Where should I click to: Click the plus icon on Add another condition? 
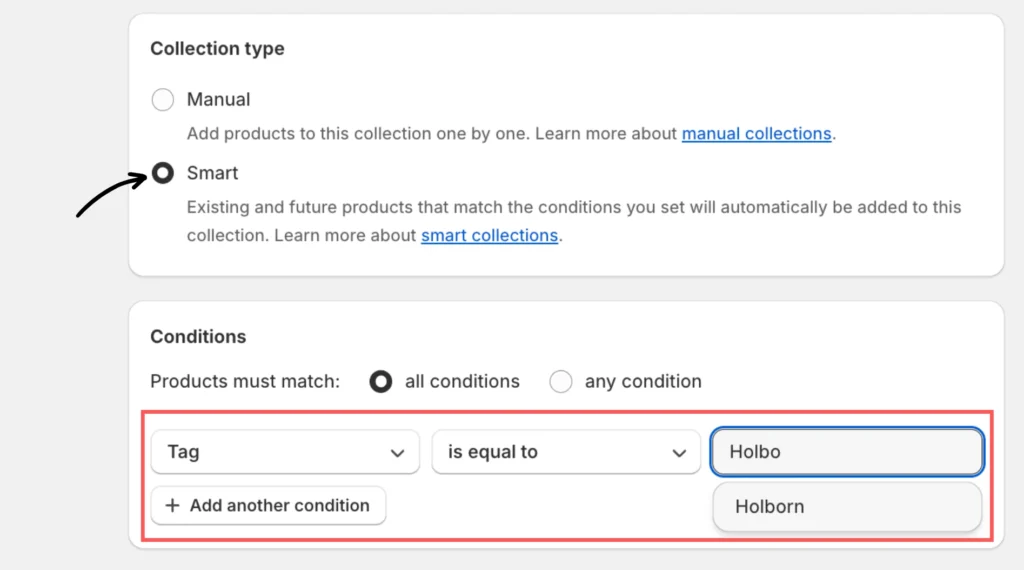pyautogui.click(x=172, y=506)
